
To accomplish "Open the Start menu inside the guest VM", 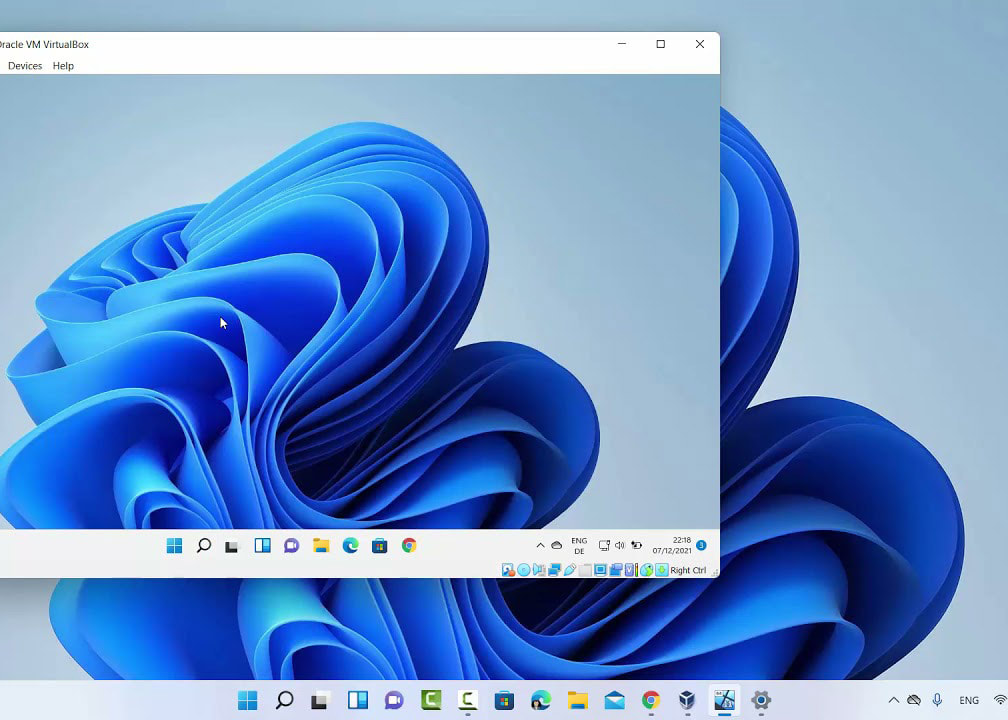I will tap(174, 546).
